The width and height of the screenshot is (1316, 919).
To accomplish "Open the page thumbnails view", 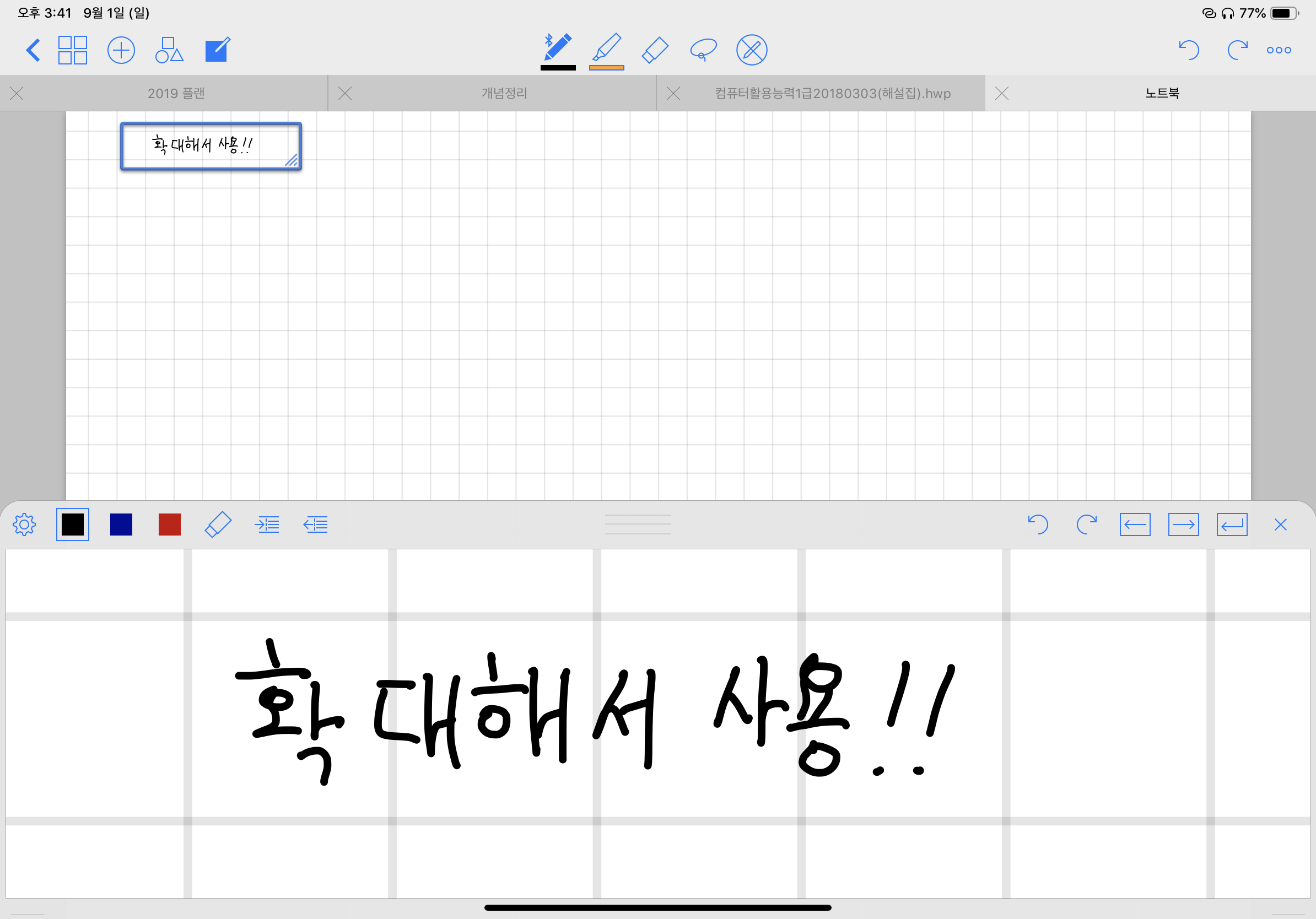I will [73, 50].
